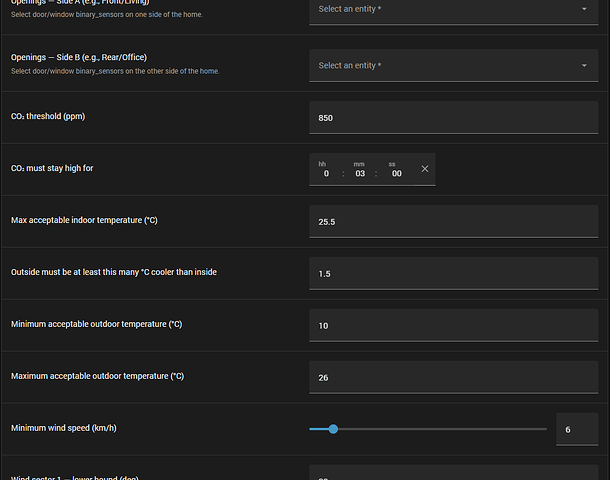Open Side B entity dropdown arrow
Screen dimensions: 610x480
click(x=584, y=65)
